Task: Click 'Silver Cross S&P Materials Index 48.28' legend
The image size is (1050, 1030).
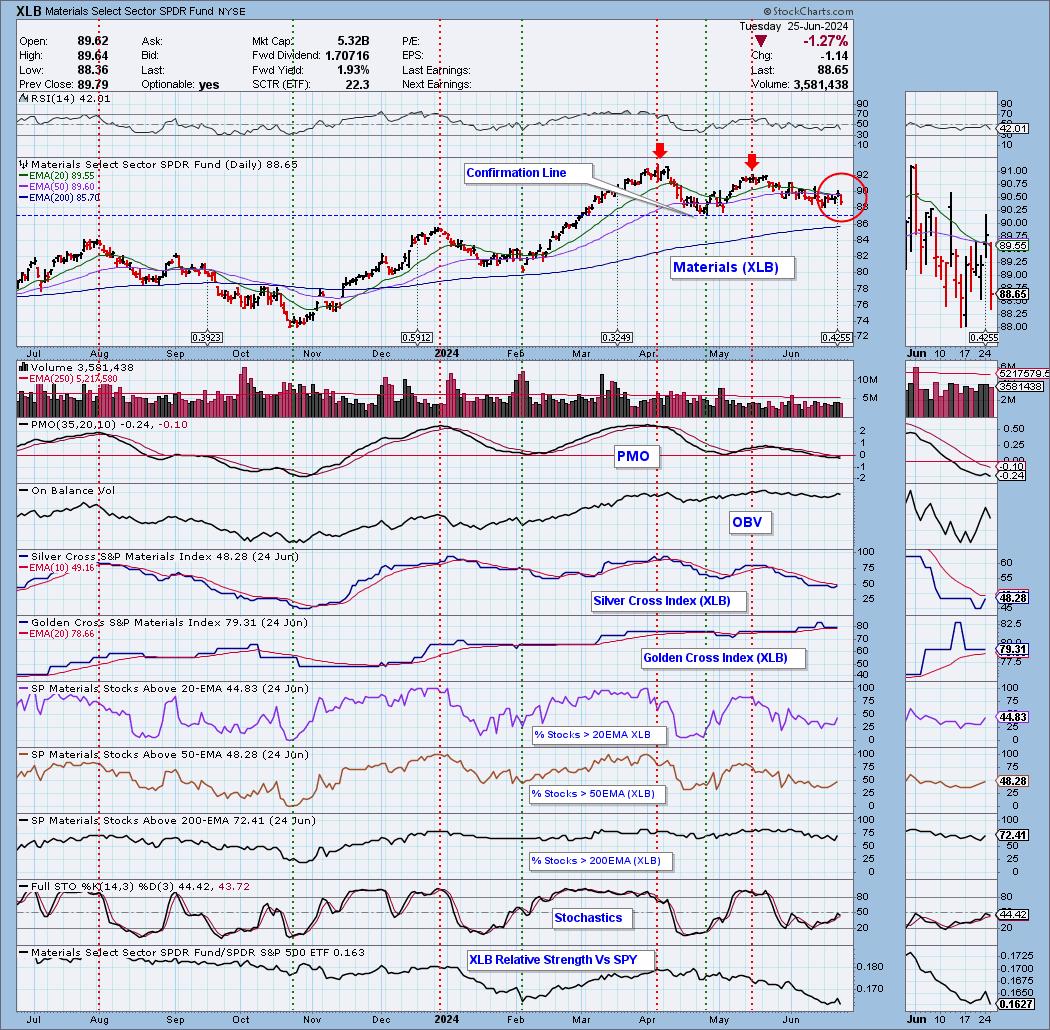Action: [x=159, y=557]
